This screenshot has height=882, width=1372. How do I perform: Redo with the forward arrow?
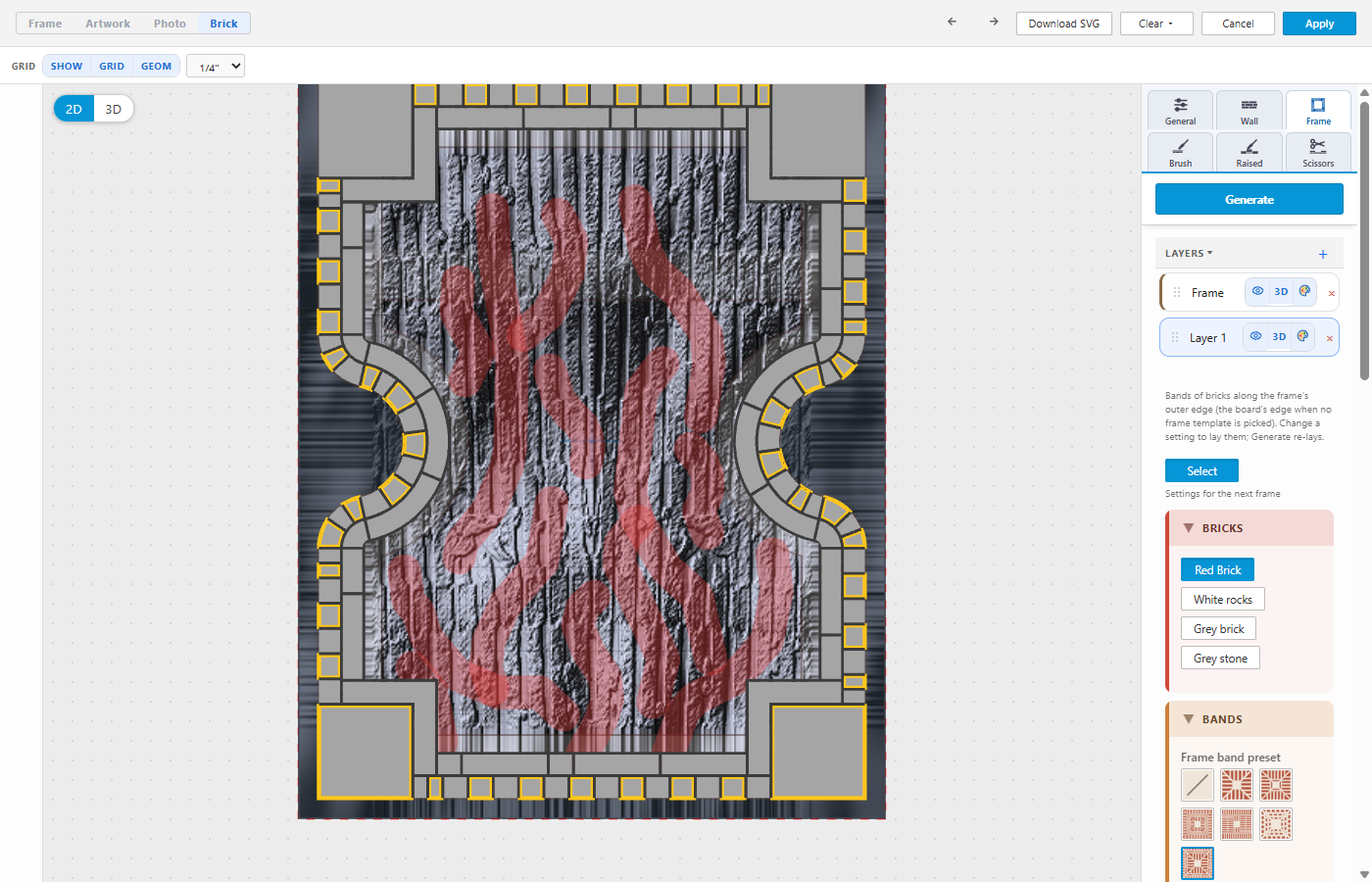(994, 22)
